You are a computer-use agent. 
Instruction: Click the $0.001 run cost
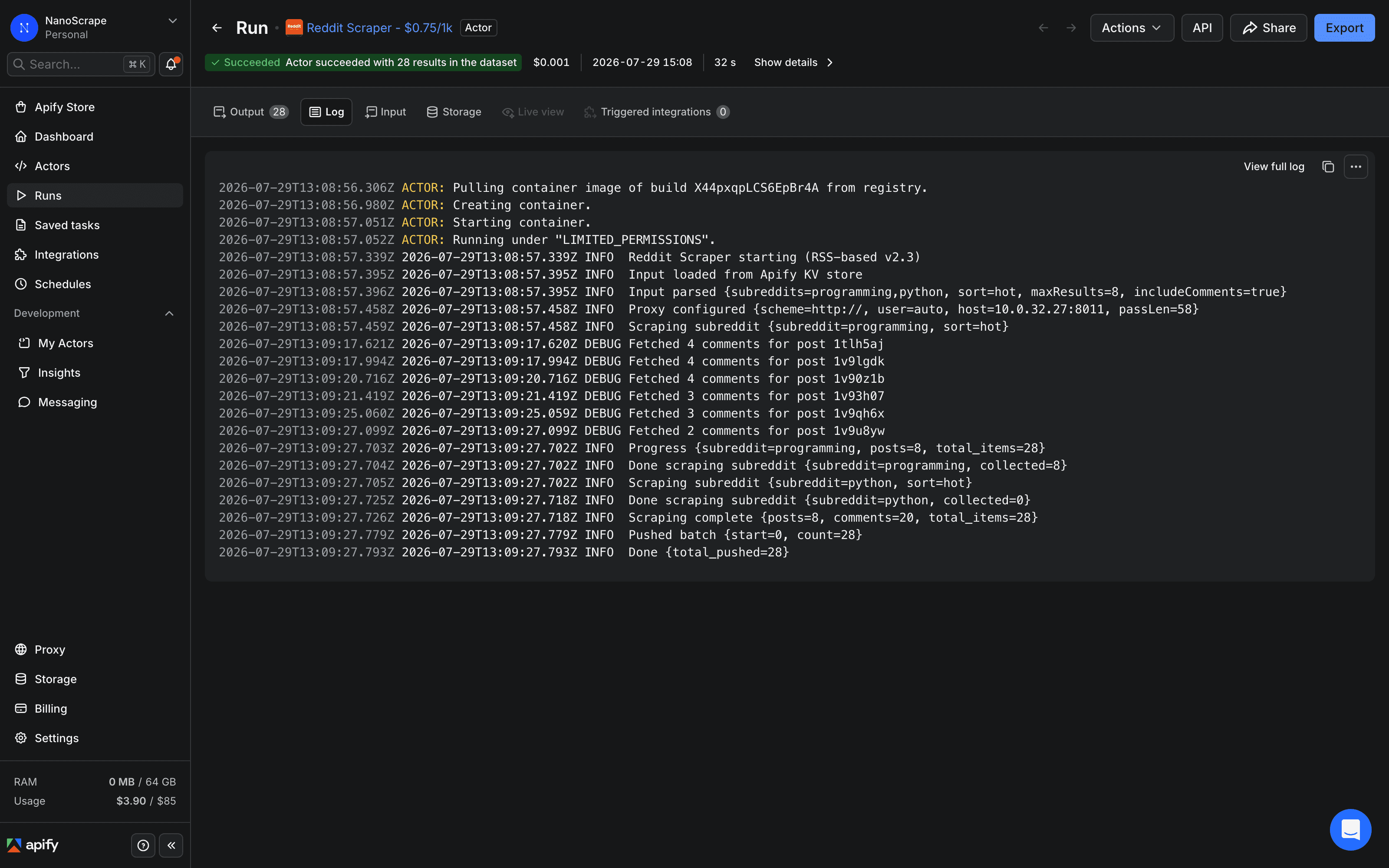click(551, 62)
